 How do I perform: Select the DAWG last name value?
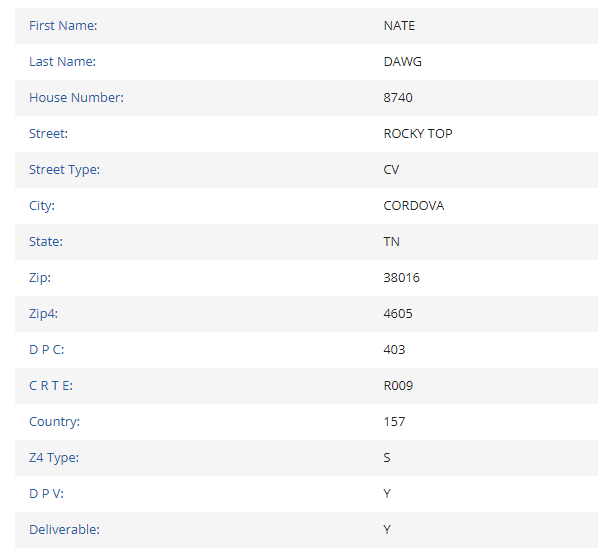click(402, 61)
